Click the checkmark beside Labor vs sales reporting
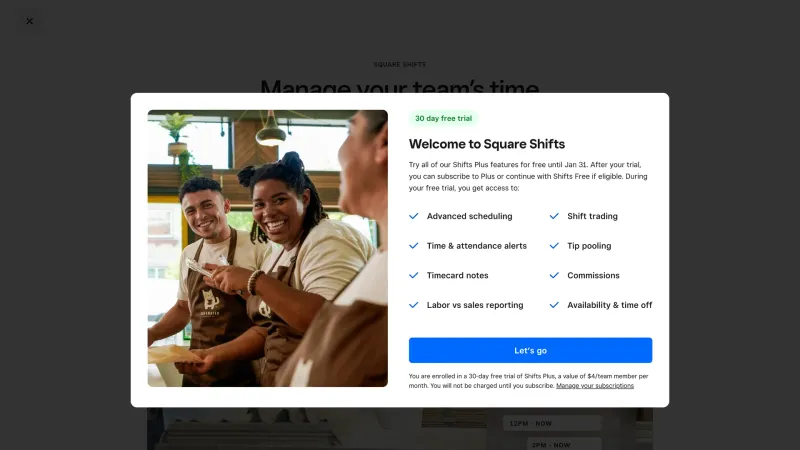The image size is (800, 450). pyautogui.click(x=414, y=305)
